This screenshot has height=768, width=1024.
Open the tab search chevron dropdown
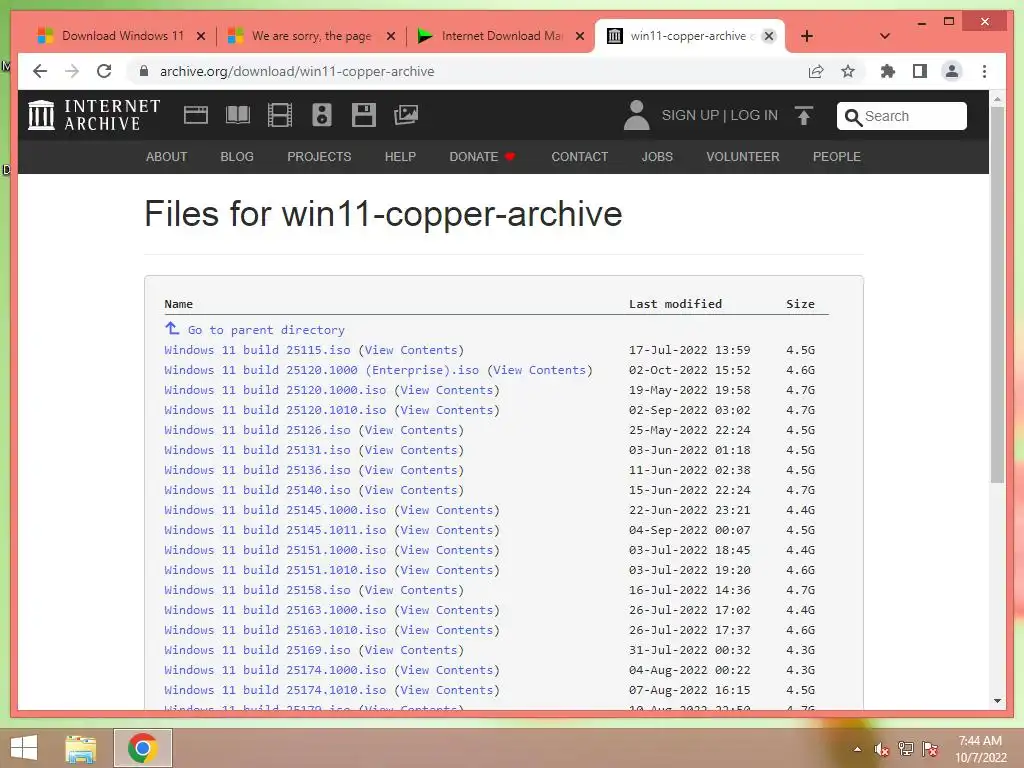tap(885, 36)
